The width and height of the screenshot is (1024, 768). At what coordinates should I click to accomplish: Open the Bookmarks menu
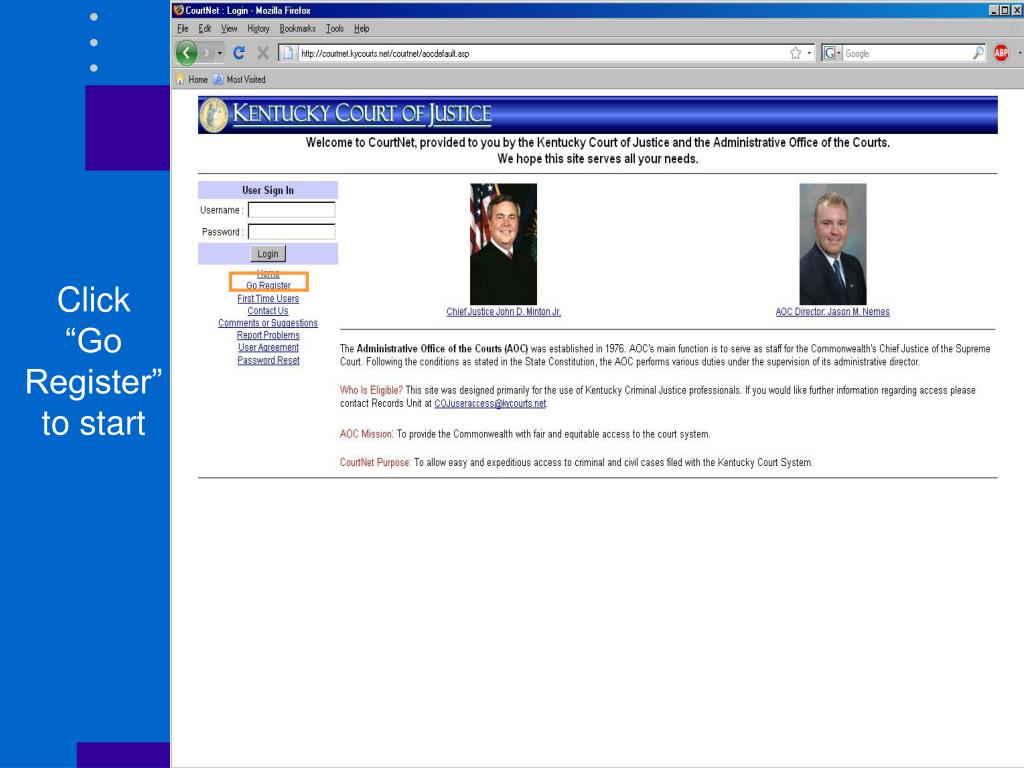click(x=297, y=28)
